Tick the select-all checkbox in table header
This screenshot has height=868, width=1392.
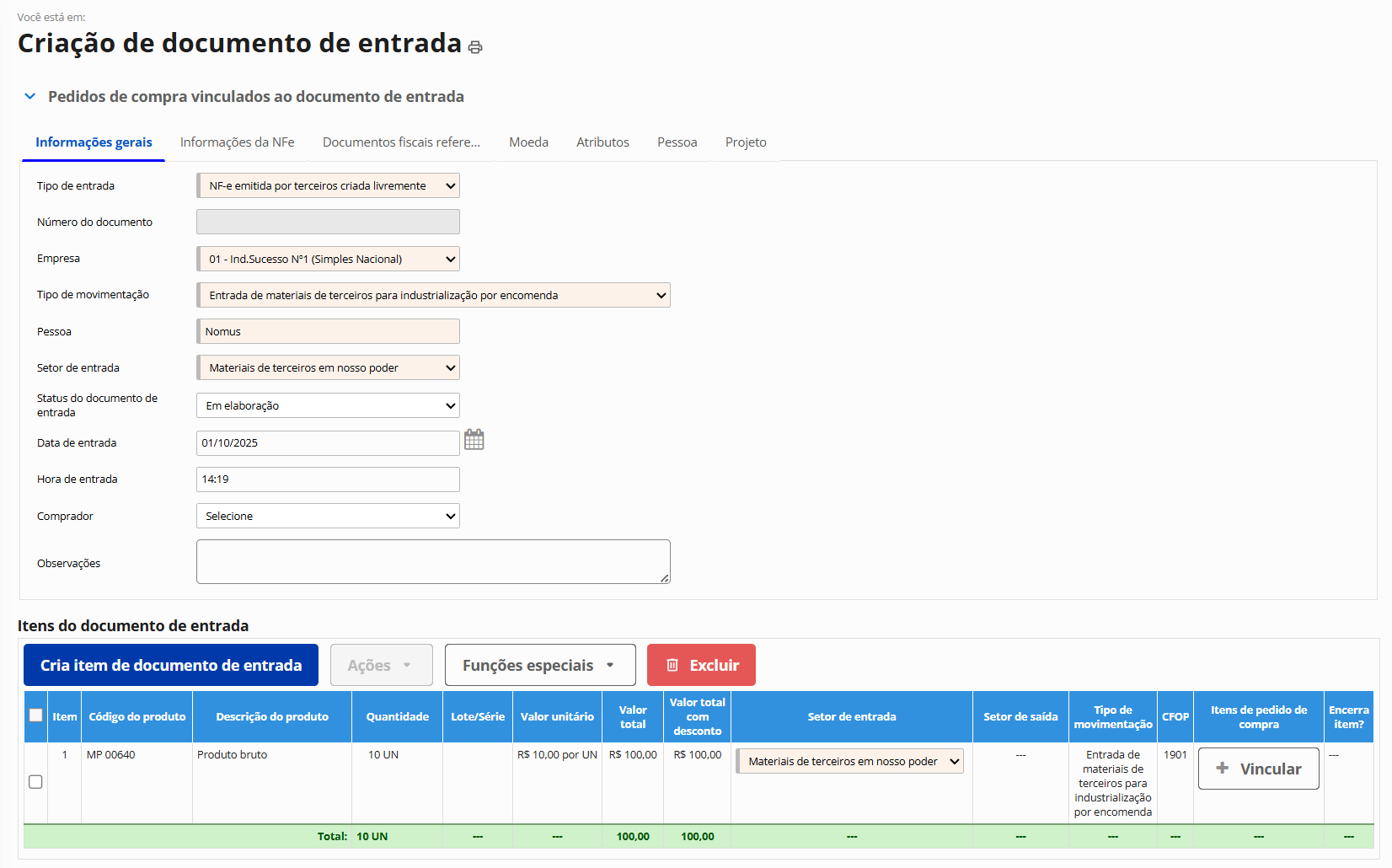point(35,715)
